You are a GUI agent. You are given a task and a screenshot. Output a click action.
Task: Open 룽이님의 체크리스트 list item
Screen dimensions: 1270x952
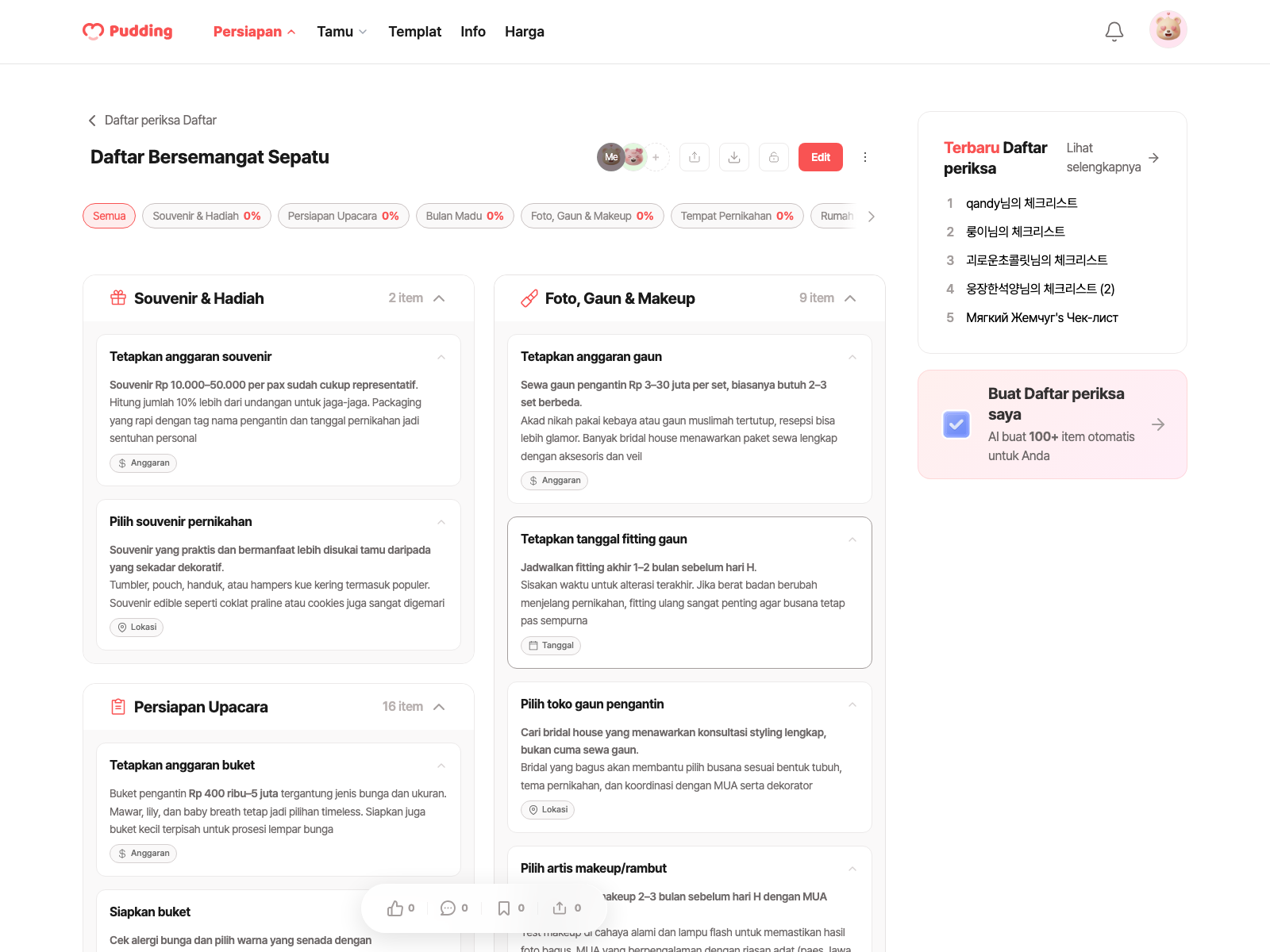coord(1015,232)
